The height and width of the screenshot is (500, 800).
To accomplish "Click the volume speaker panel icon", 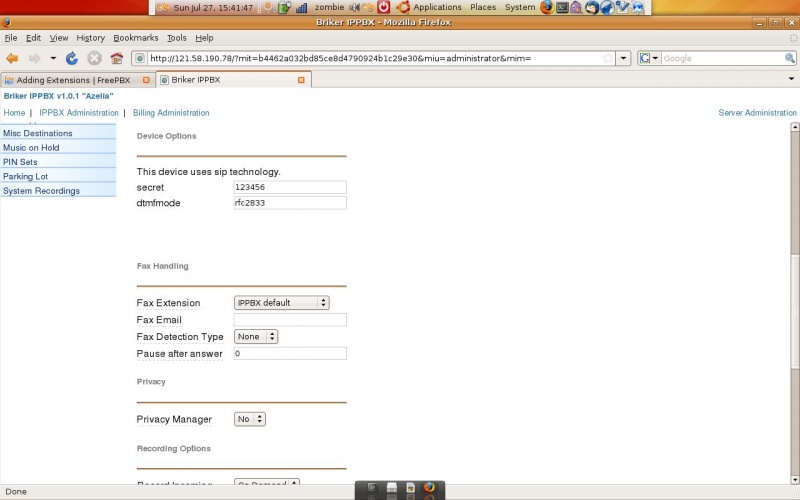I will (x=354, y=7).
